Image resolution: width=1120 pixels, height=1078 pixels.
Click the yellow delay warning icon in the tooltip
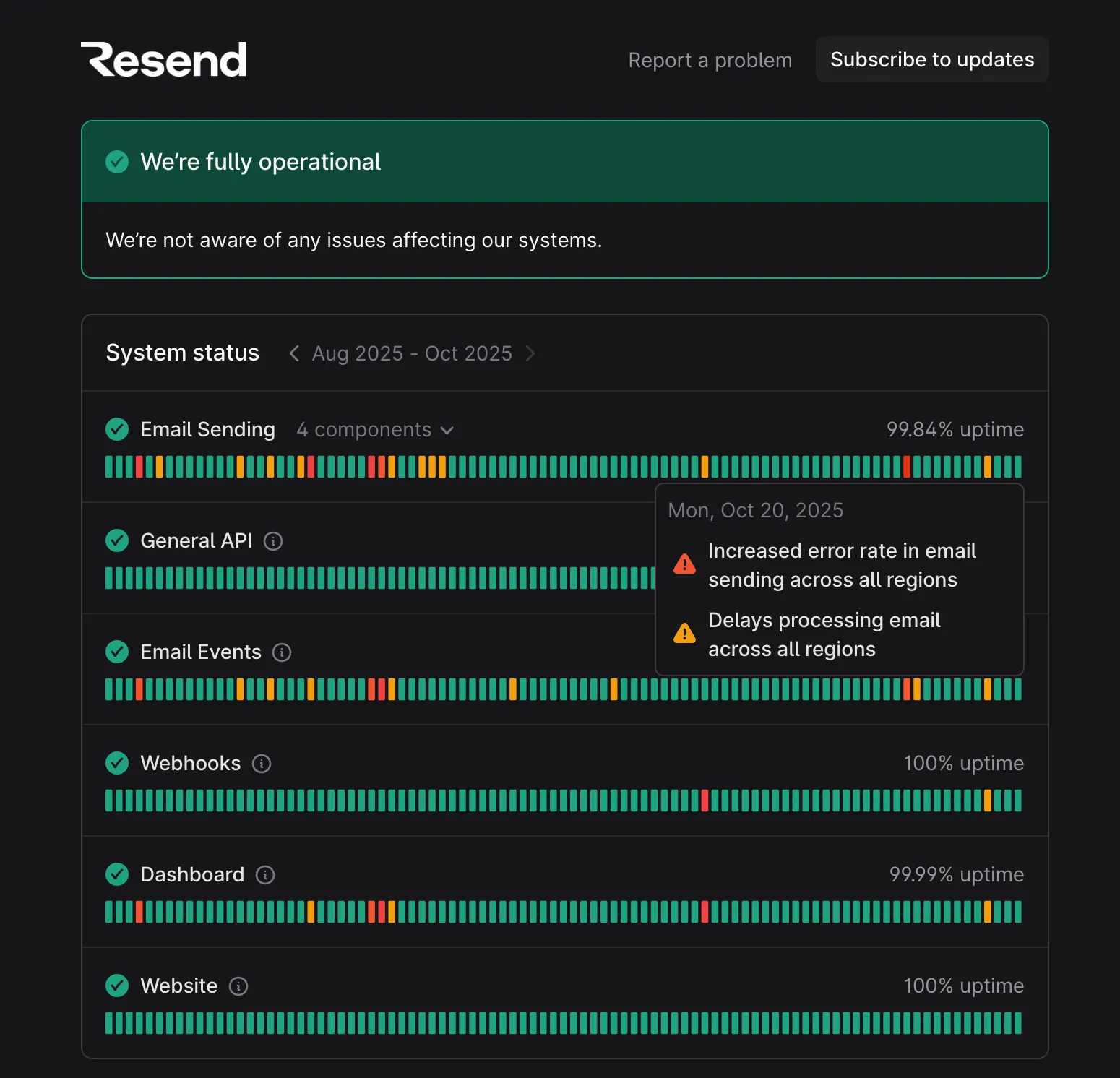[x=684, y=634]
